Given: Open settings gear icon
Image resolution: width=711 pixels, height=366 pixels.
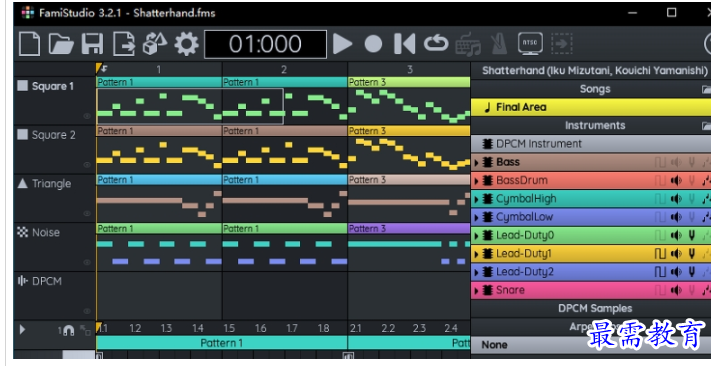Looking at the screenshot, I should tap(186, 44).
